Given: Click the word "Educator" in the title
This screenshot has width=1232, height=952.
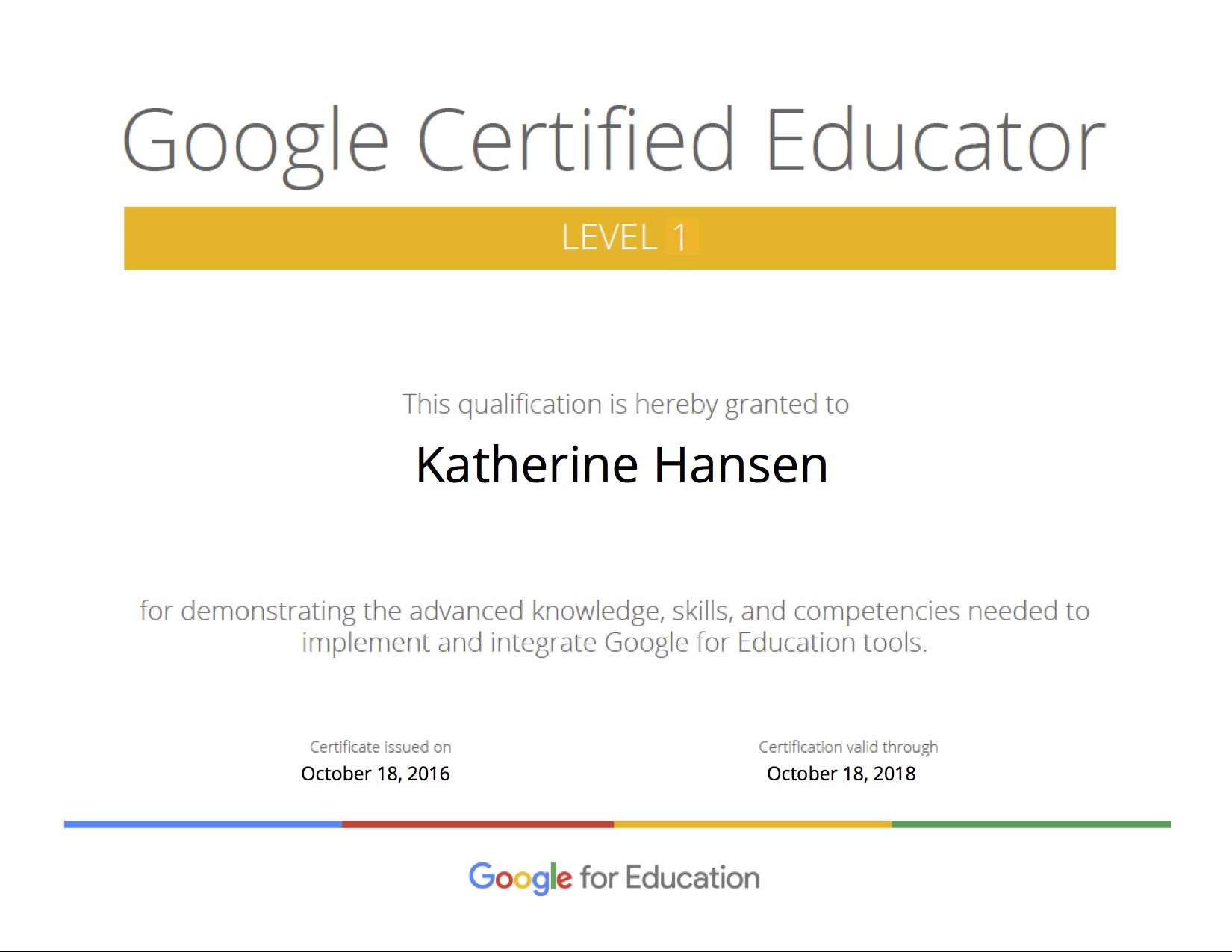Looking at the screenshot, I should pos(935,140).
